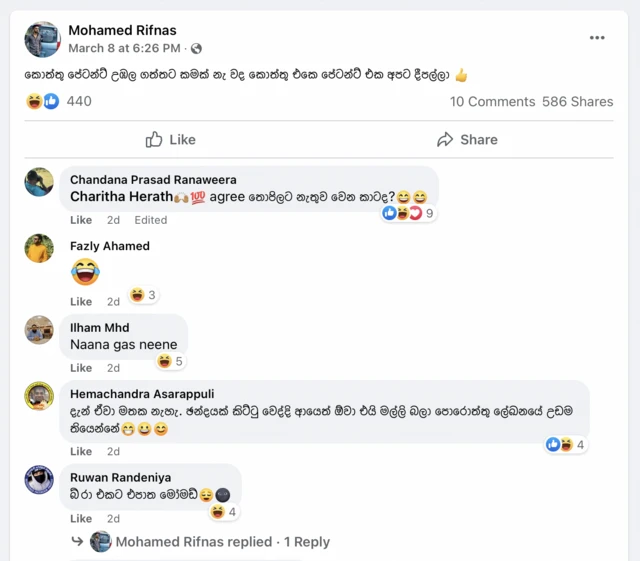Image resolution: width=640 pixels, height=561 pixels.
Task: Click Mohamed Rifnas profile picture on post
Action: point(42,39)
